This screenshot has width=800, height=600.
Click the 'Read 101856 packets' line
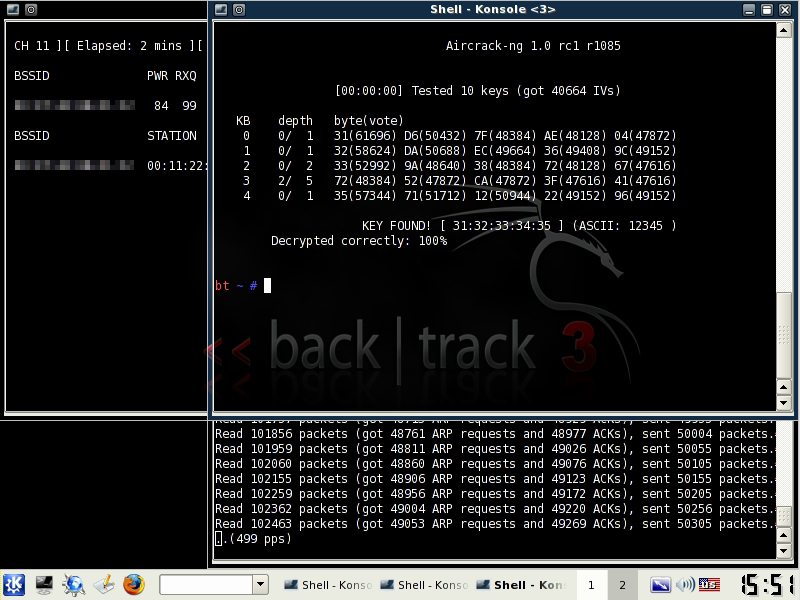click(495, 434)
